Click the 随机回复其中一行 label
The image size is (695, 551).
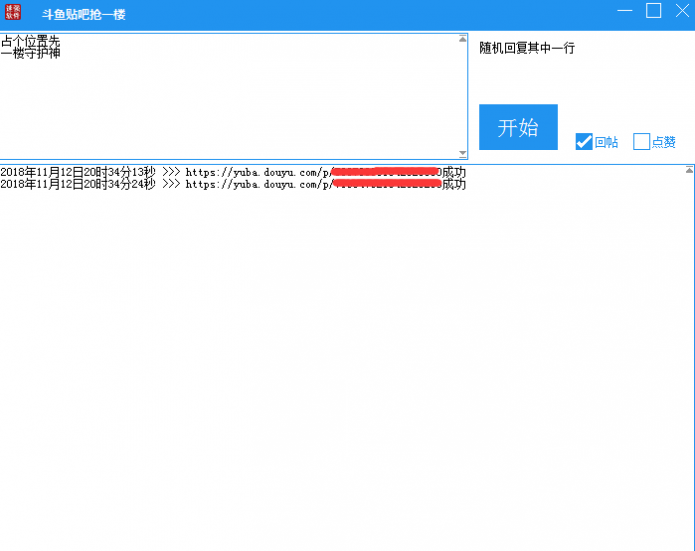tap(527, 48)
